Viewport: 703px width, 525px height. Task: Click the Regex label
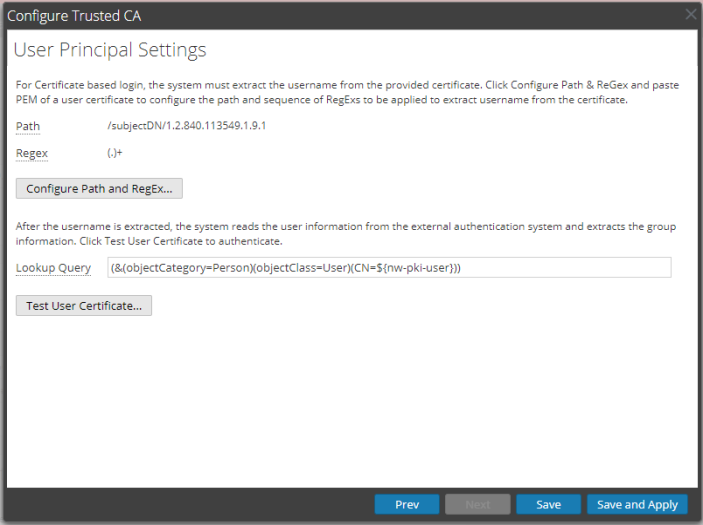[32, 153]
